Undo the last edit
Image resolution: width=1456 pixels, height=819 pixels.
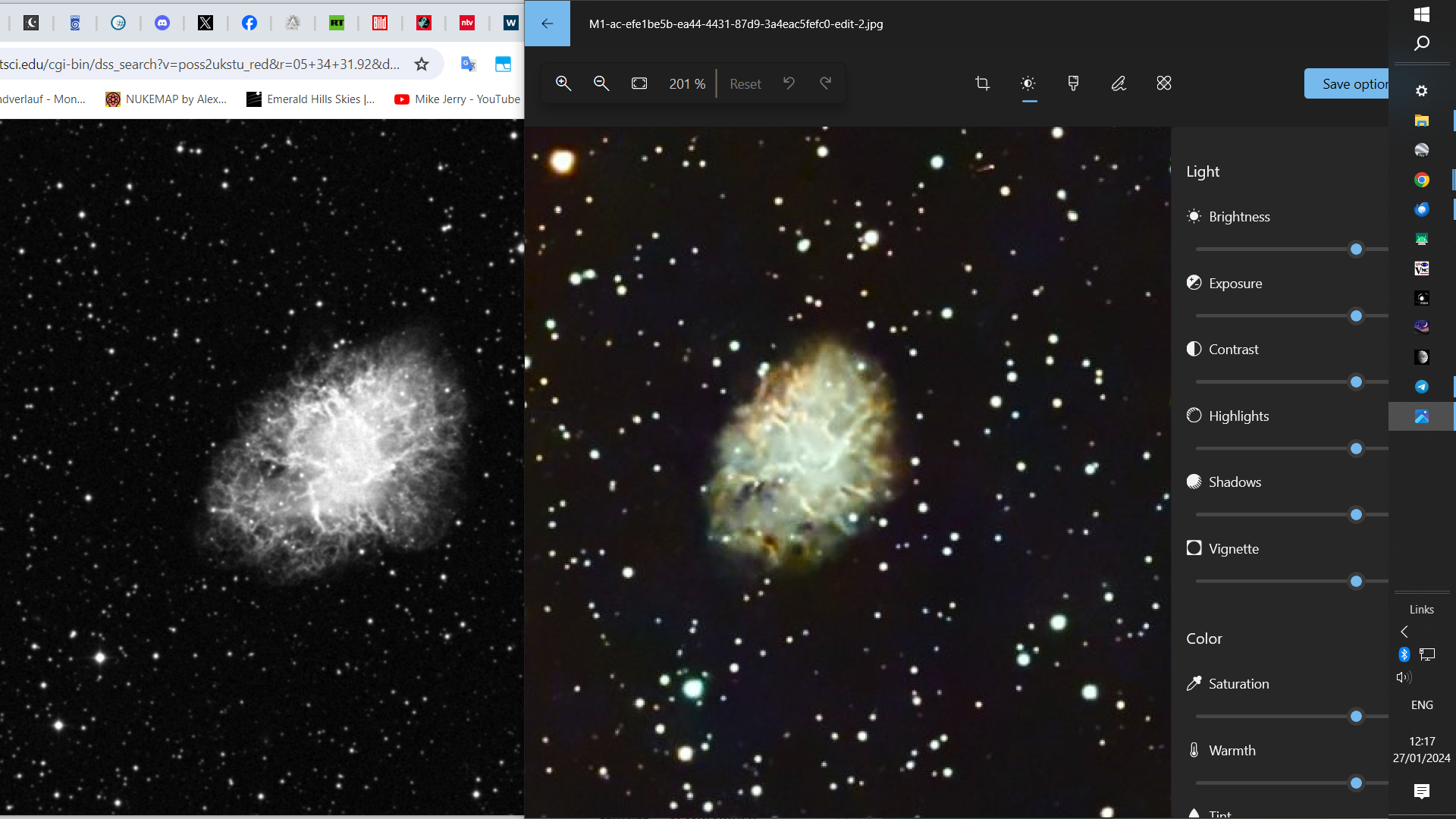tap(789, 83)
